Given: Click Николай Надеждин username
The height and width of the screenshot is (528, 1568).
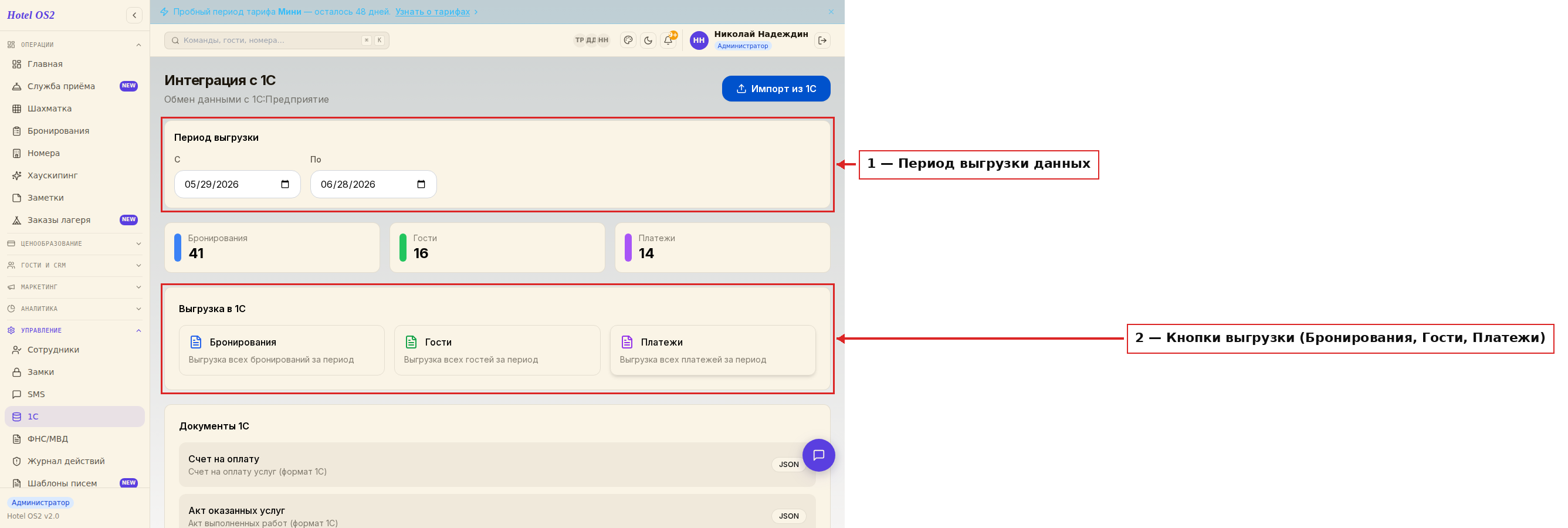Looking at the screenshot, I should click(761, 34).
